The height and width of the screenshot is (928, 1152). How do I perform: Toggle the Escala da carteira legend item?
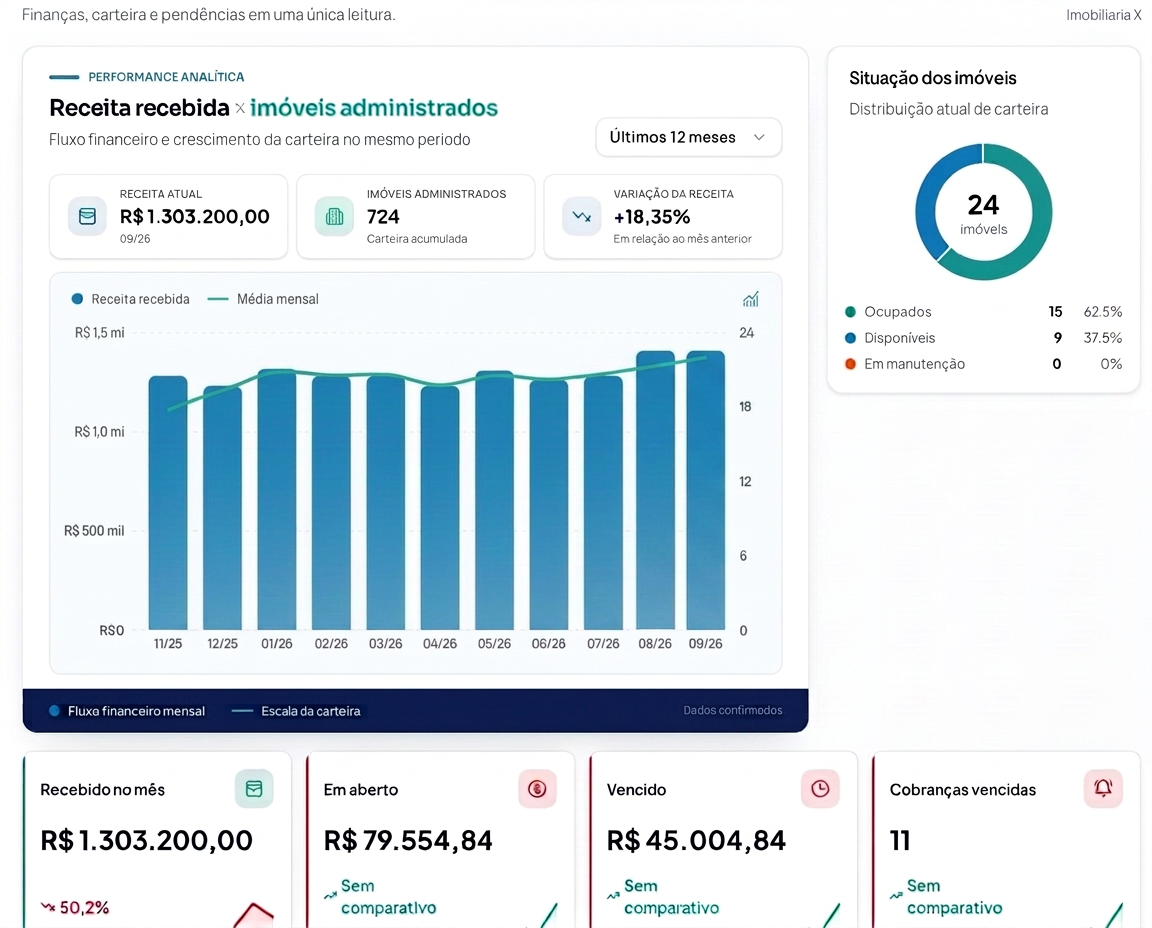click(x=296, y=711)
